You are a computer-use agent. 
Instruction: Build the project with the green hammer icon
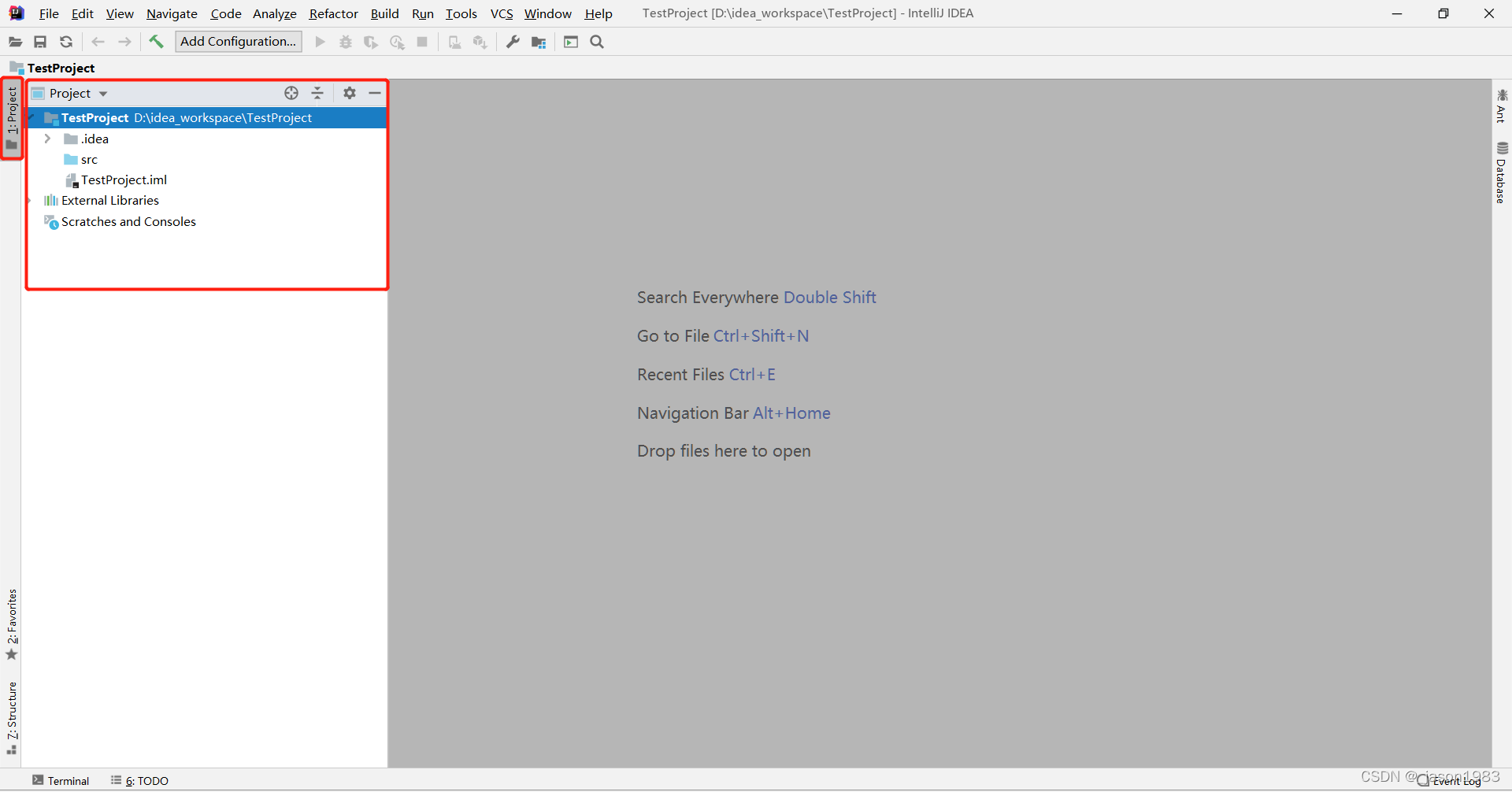156,42
